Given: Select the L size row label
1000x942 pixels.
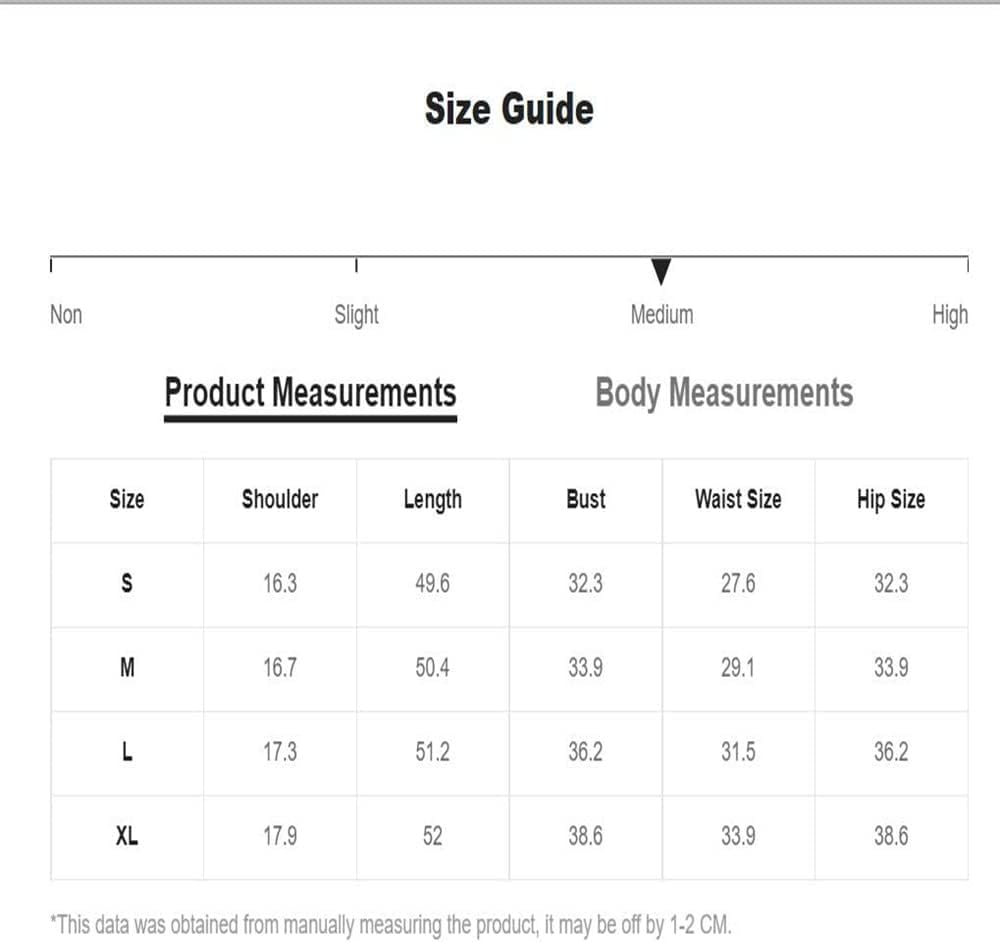Looking at the screenshot, I should pyautogui.click(x=127, y=752).
